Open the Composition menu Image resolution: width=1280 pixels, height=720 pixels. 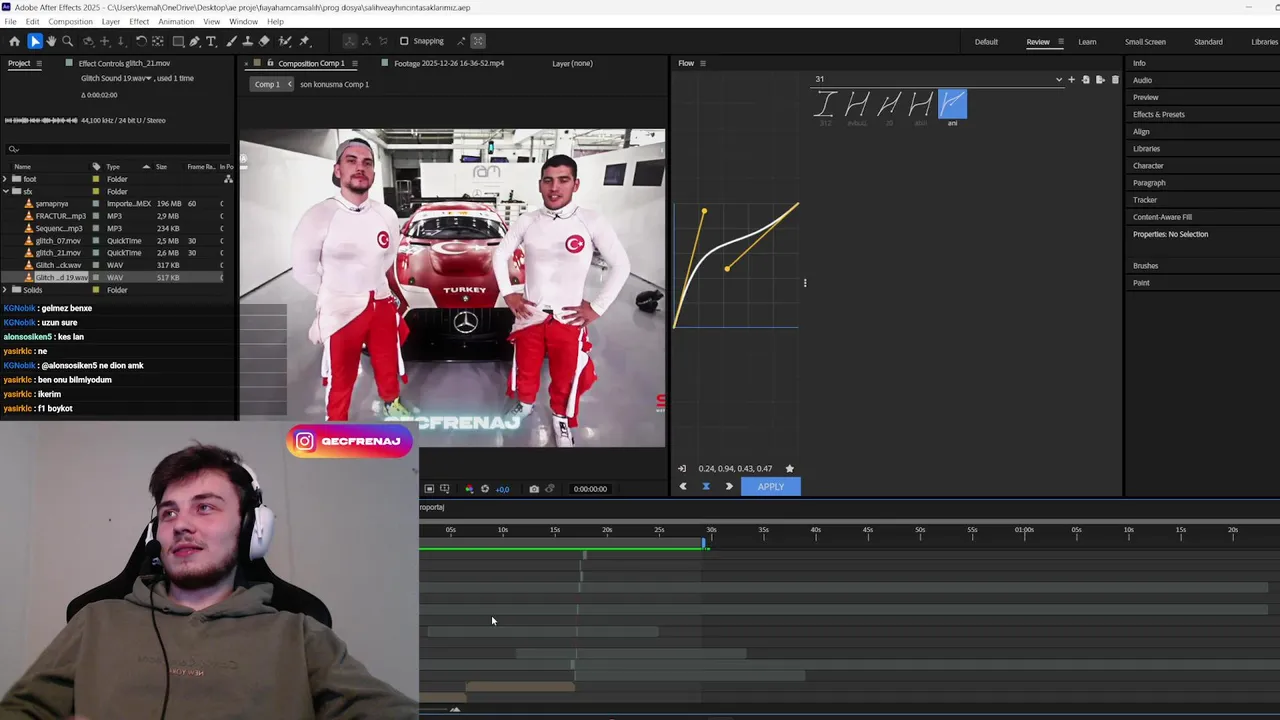click(70, 21)
